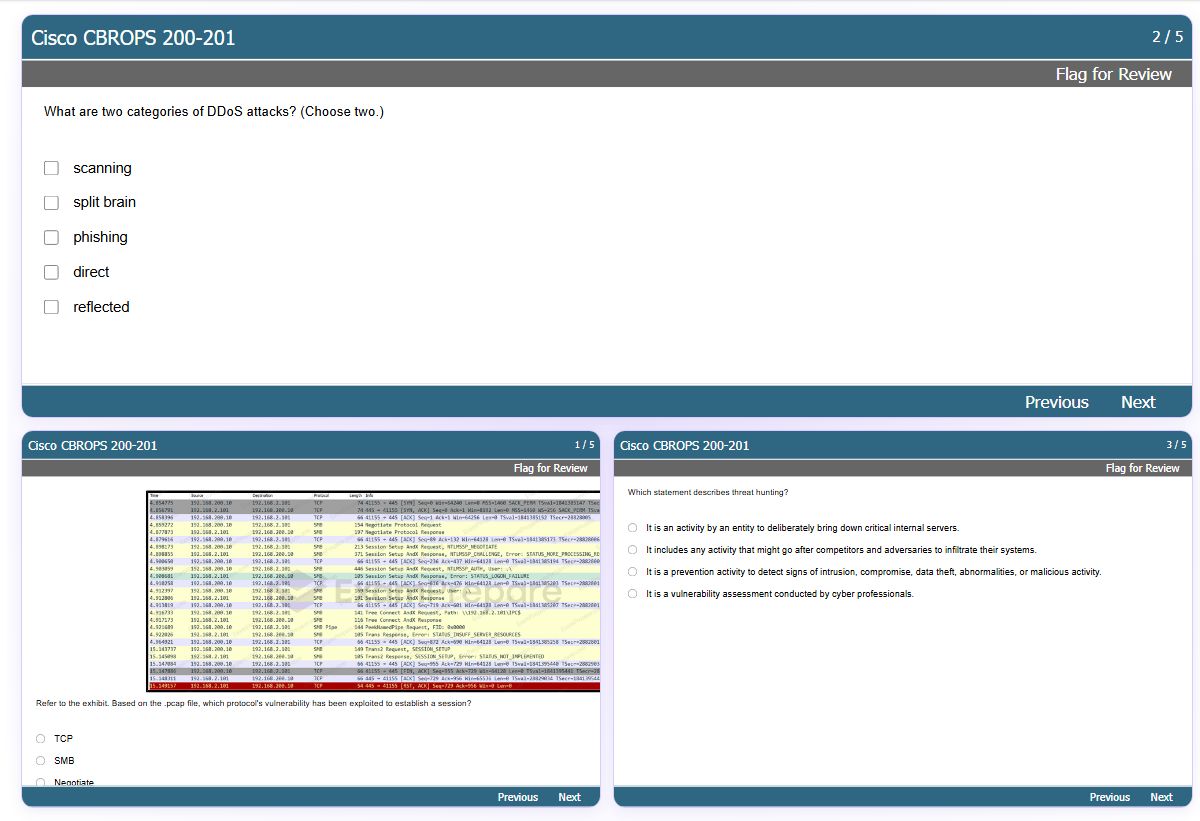Choose the TCP radio option
Image resolution: width=1200 pixels, height=821 pixels.
41,739
